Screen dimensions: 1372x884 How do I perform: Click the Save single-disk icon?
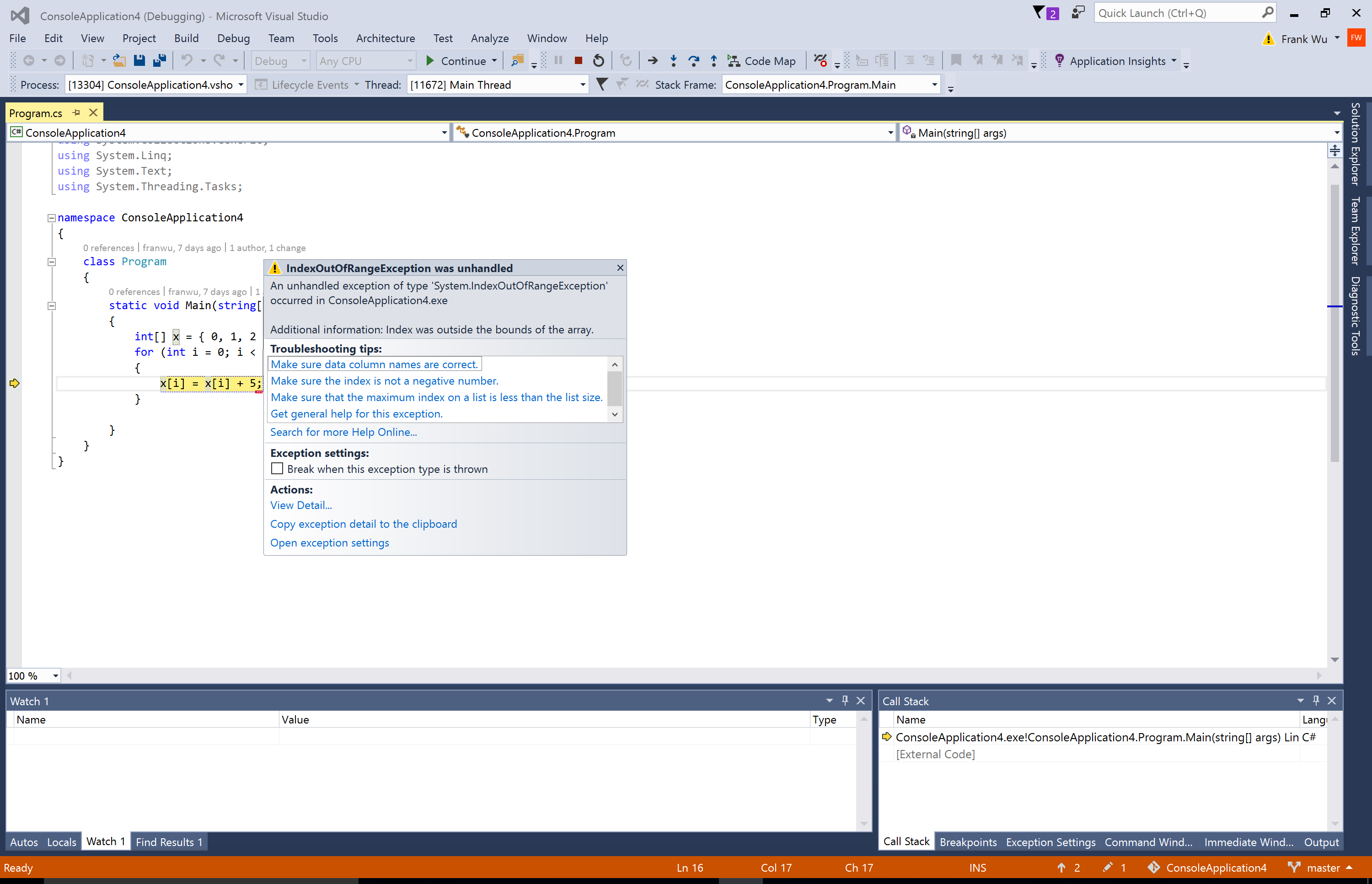click(139, 60)
